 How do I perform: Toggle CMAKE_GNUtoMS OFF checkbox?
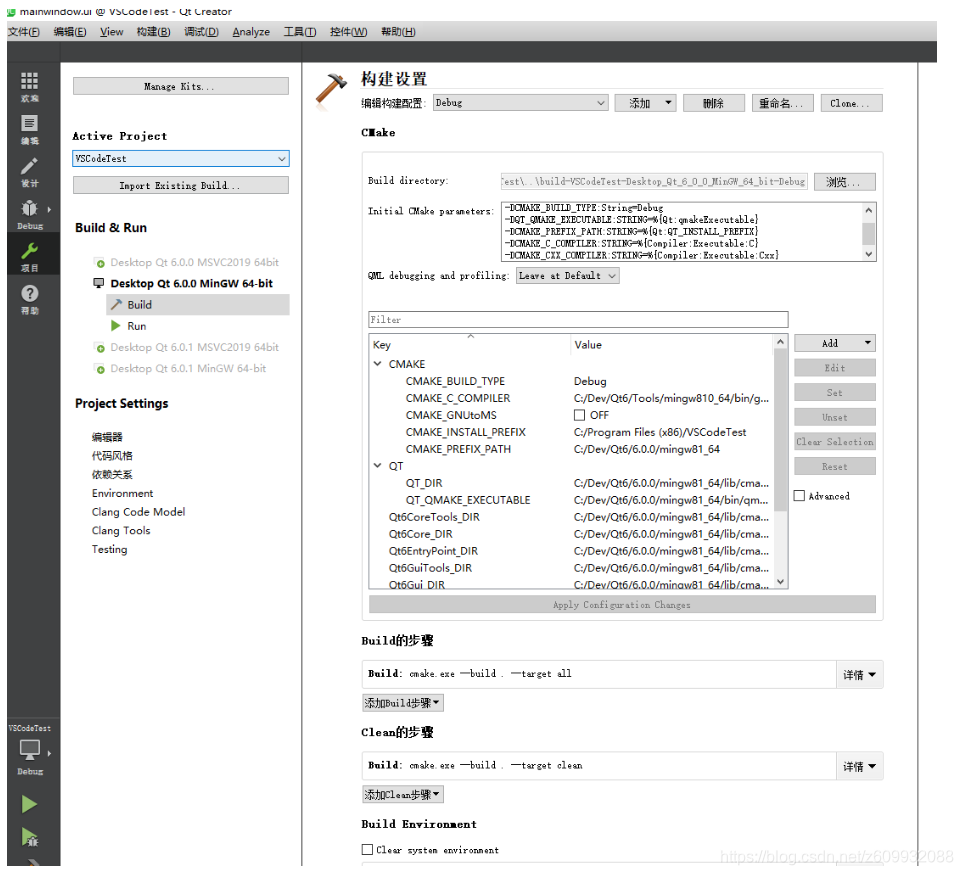pyautogui.click(x=579, y=415)
